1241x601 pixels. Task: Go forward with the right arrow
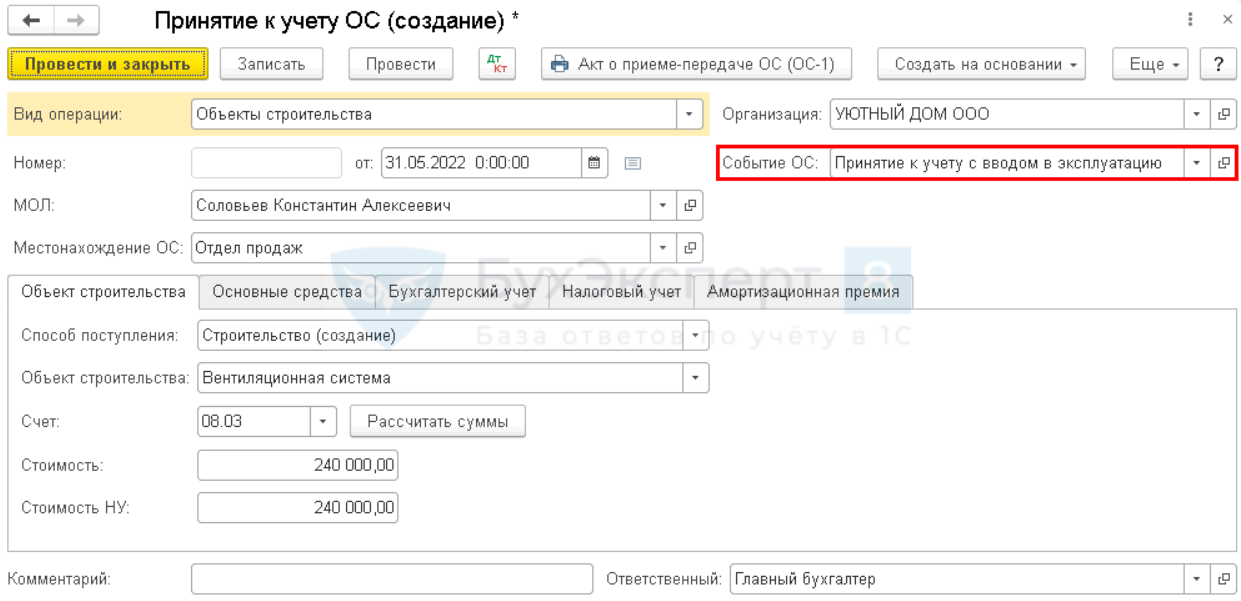[76, 20]
